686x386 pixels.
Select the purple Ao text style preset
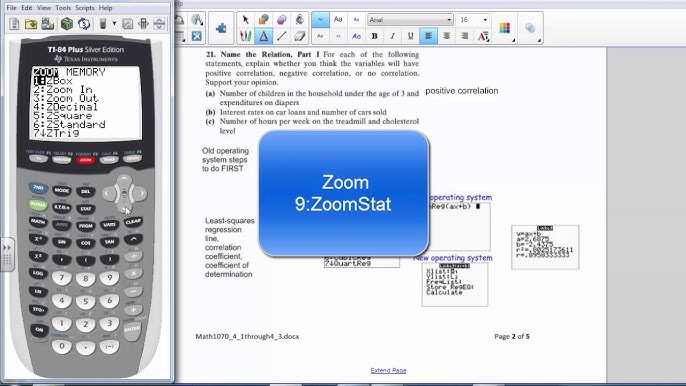[x=356, y=36]
